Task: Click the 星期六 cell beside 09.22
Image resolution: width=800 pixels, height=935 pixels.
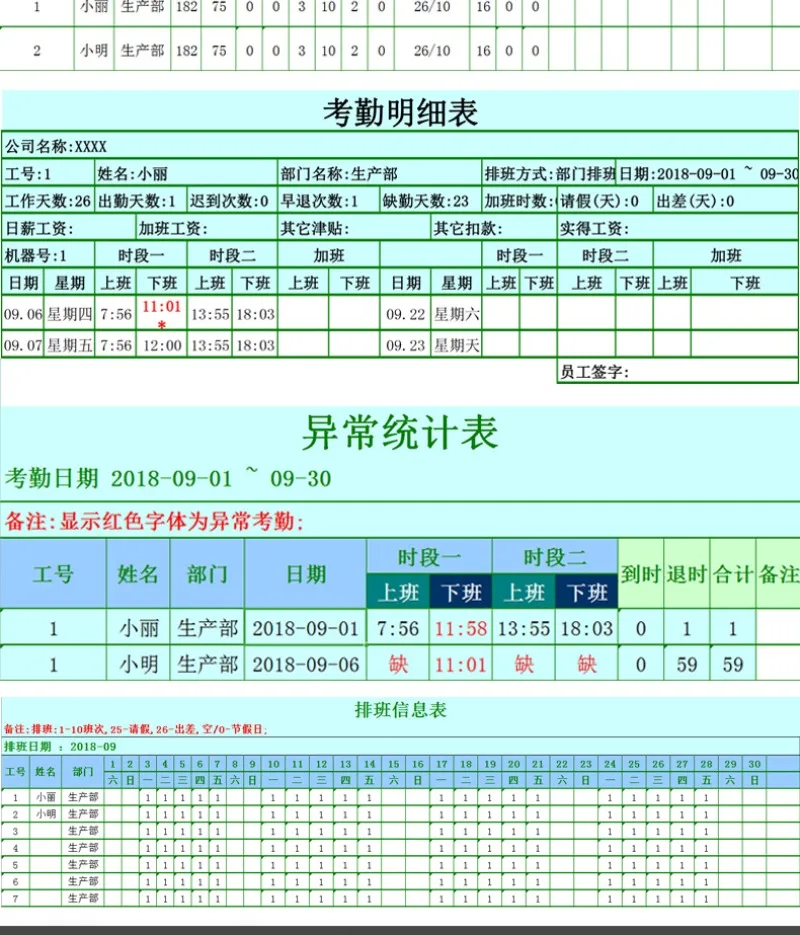Action: click(457, 314)
